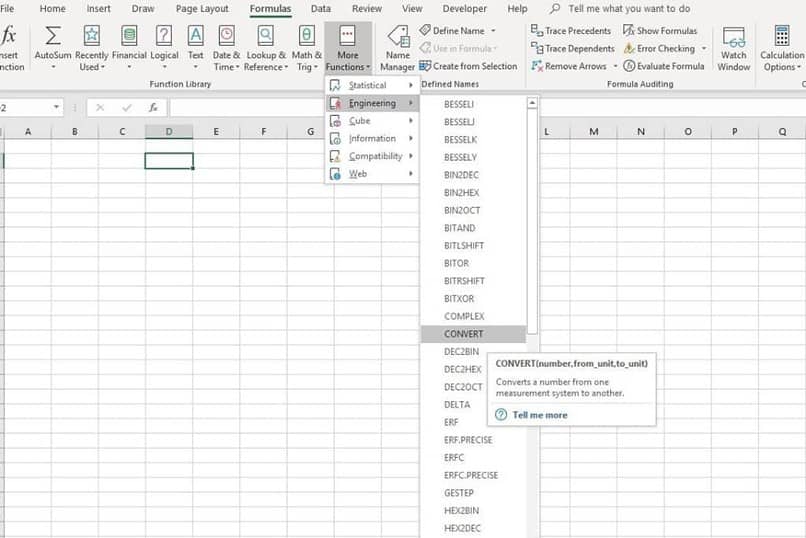This screenshot has height=538, width=806.
Task: Open Calculation Options
Action: click(781, 48)
